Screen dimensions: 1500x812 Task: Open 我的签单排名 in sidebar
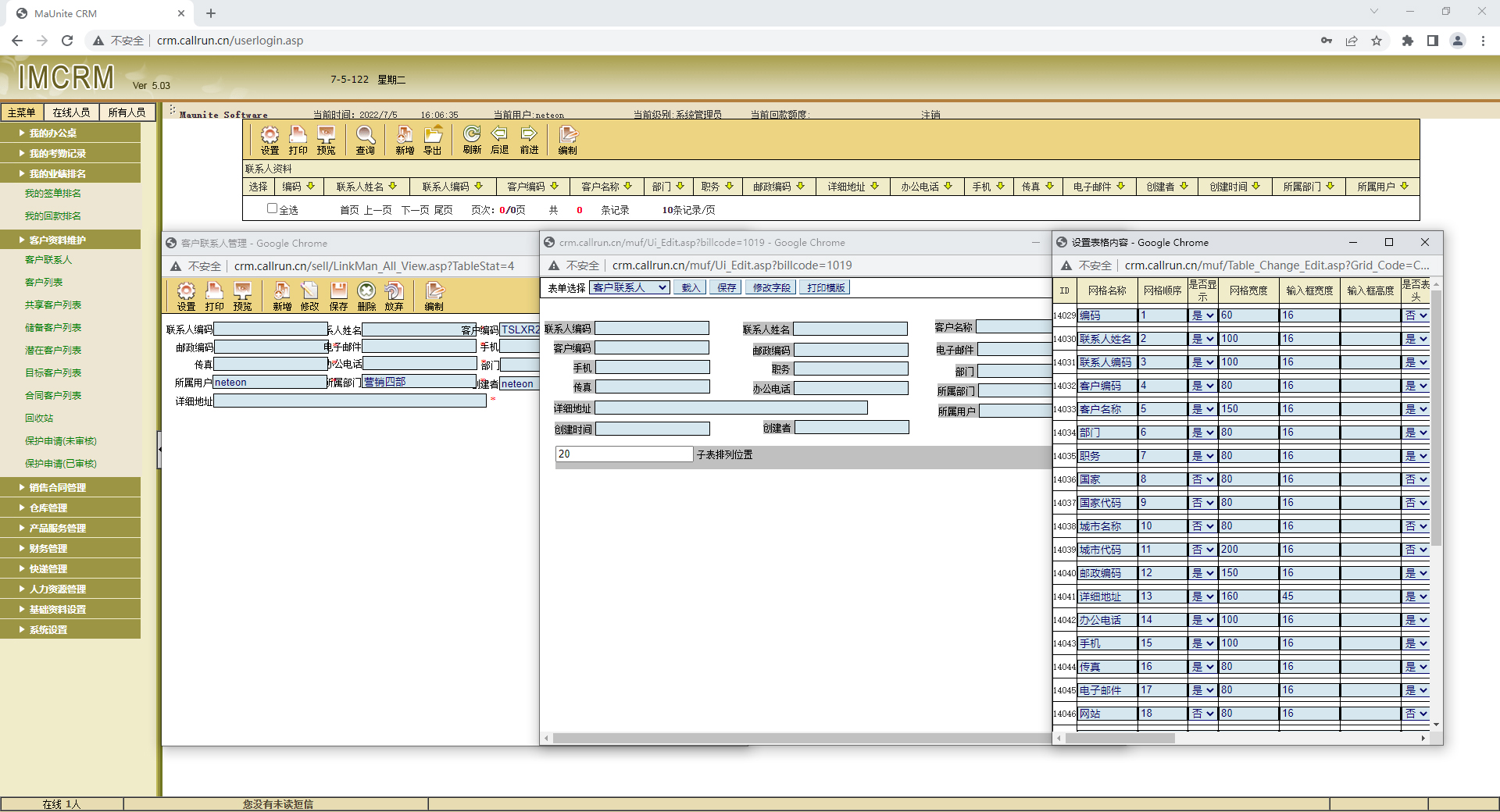coord(53,194)
